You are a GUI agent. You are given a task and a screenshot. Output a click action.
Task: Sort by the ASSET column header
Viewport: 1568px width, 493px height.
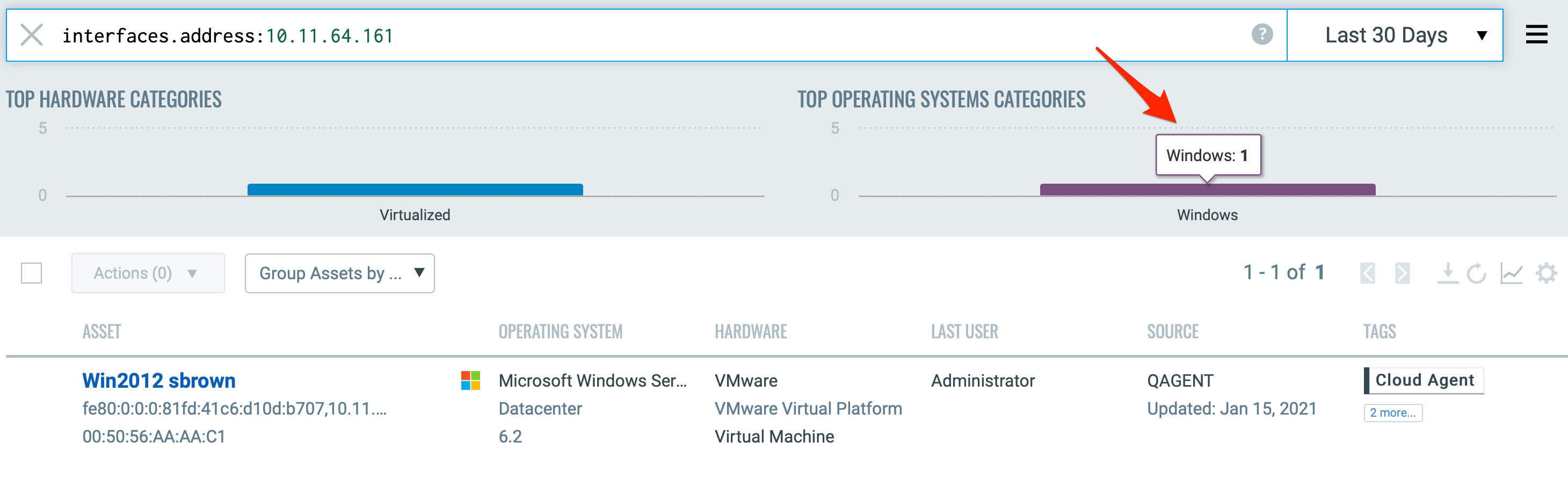click(101, 332)
